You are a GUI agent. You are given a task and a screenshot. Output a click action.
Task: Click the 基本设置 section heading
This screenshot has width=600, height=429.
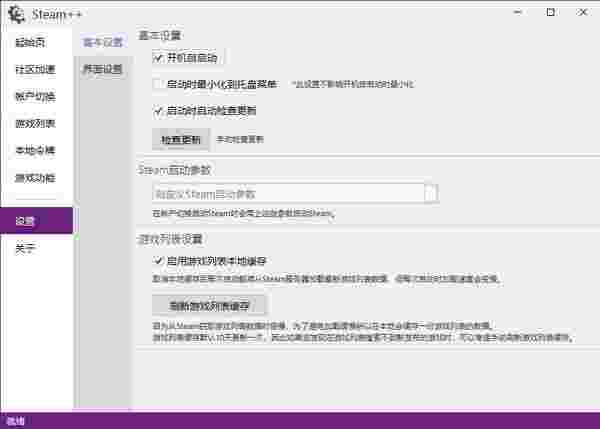click(159, 36)
